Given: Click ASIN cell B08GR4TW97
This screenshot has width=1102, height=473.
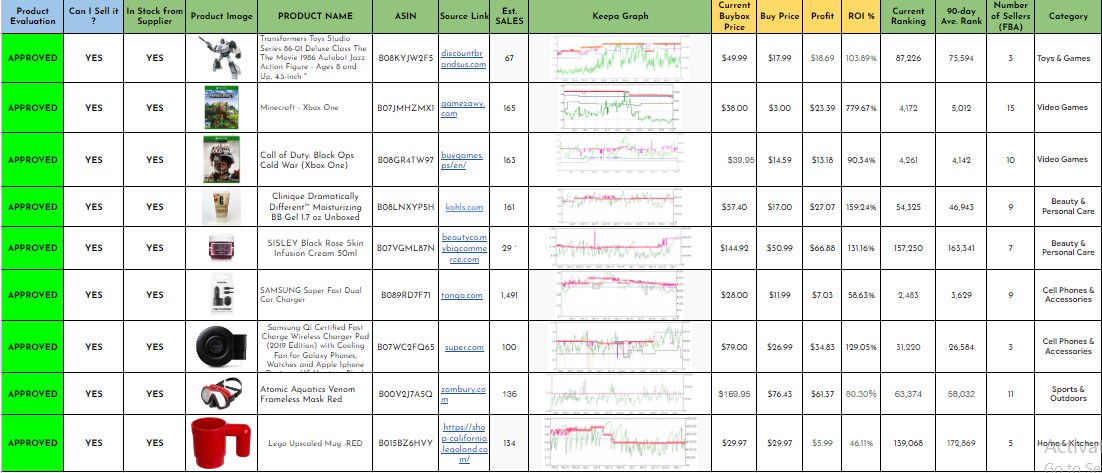Looking at the screenshot, I should coord(406,160).
